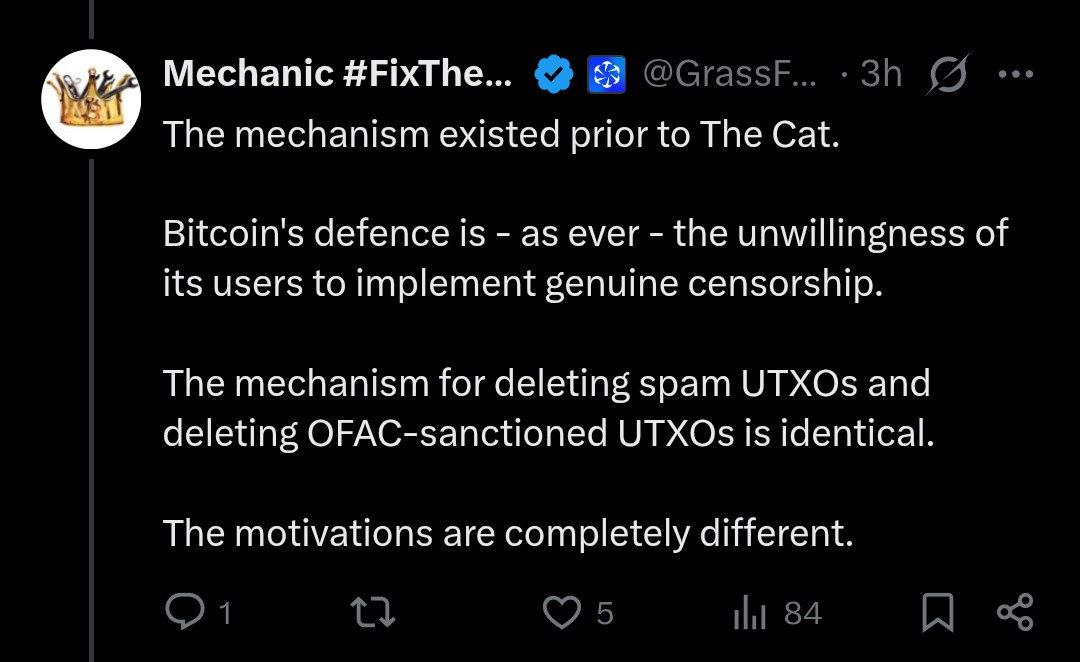Open the three-dot more options menu

(x=1015, y=73)
